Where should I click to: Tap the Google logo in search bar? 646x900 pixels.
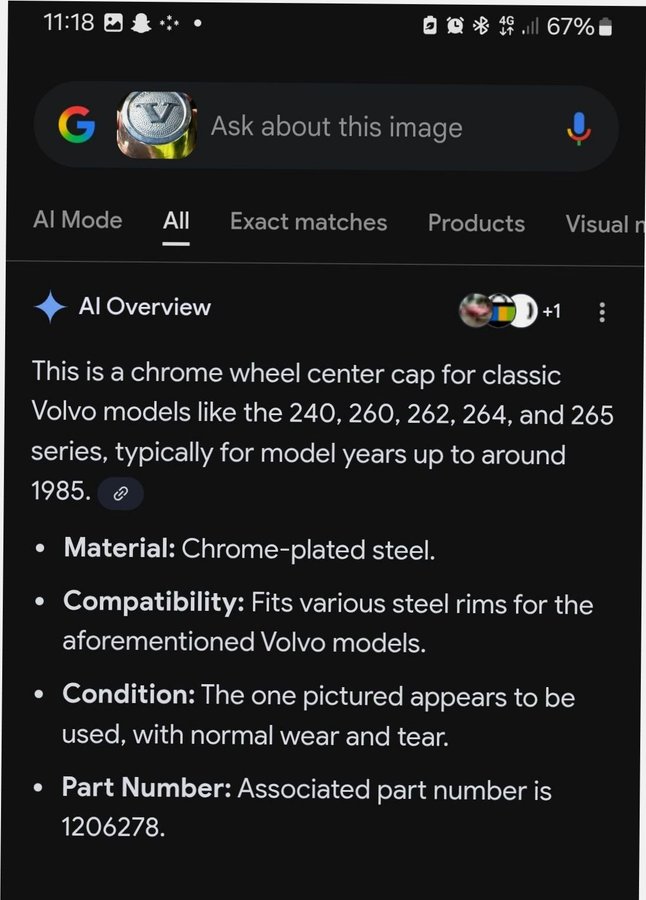[77, 126]
